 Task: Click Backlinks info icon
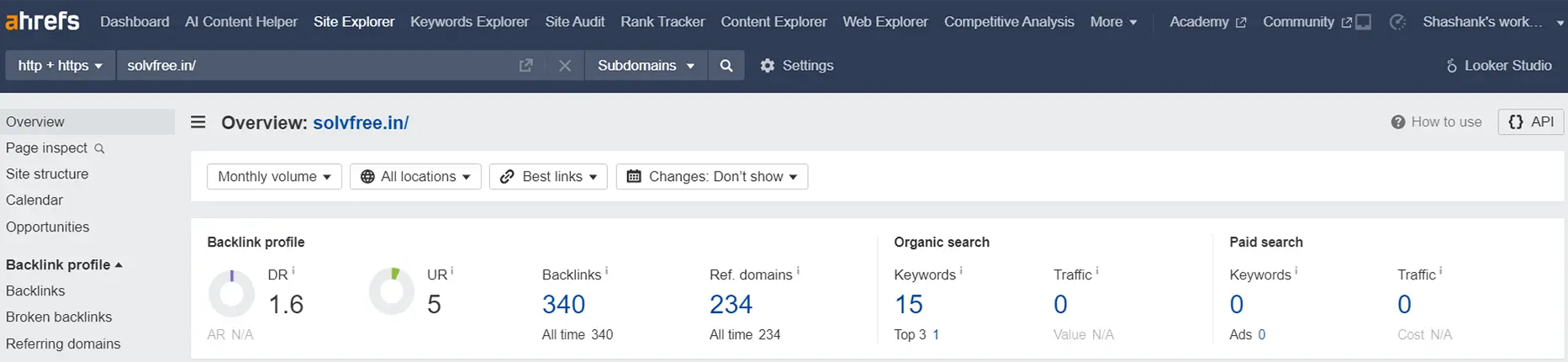[x=607, y=271]
